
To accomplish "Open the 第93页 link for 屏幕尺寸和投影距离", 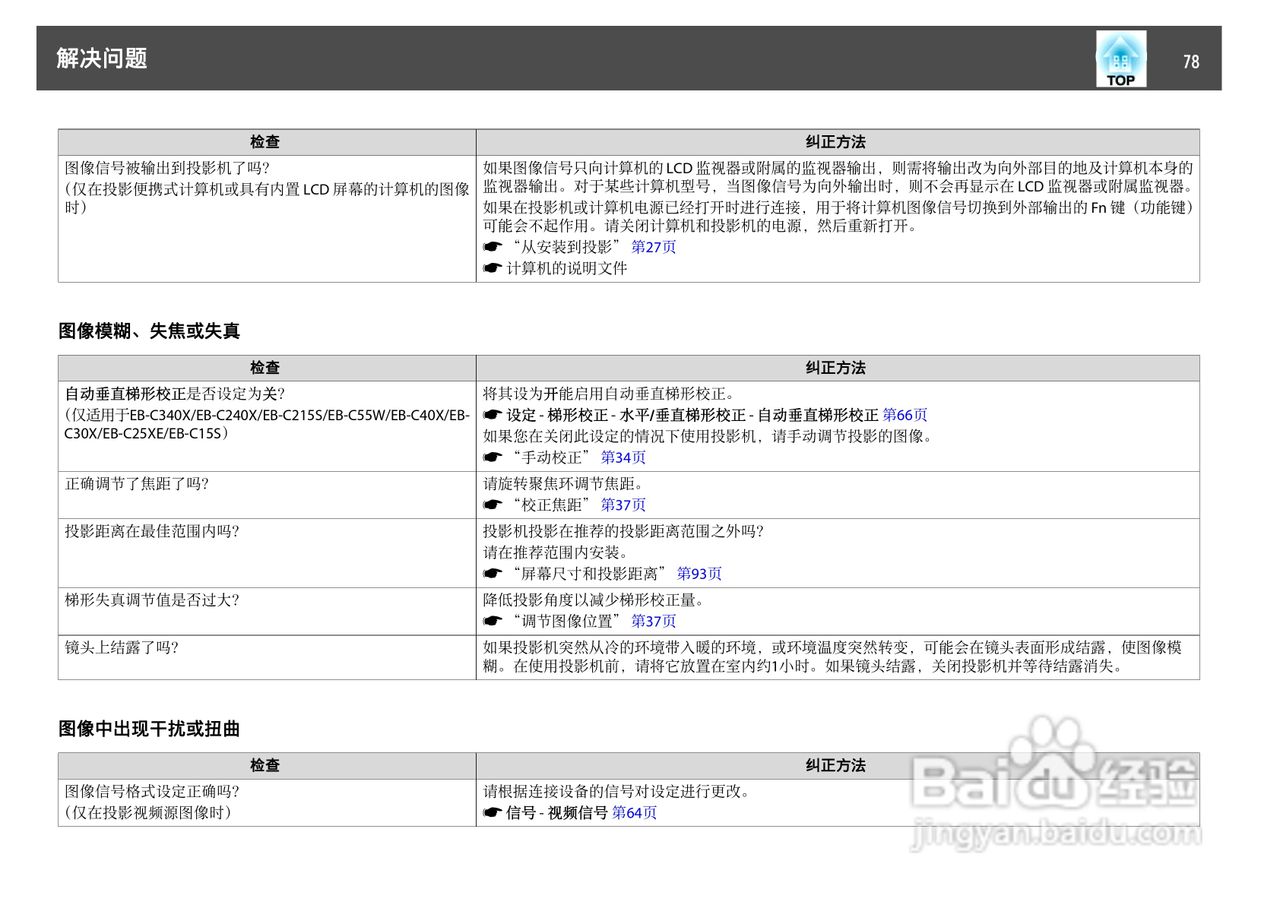I will point(699,574).
